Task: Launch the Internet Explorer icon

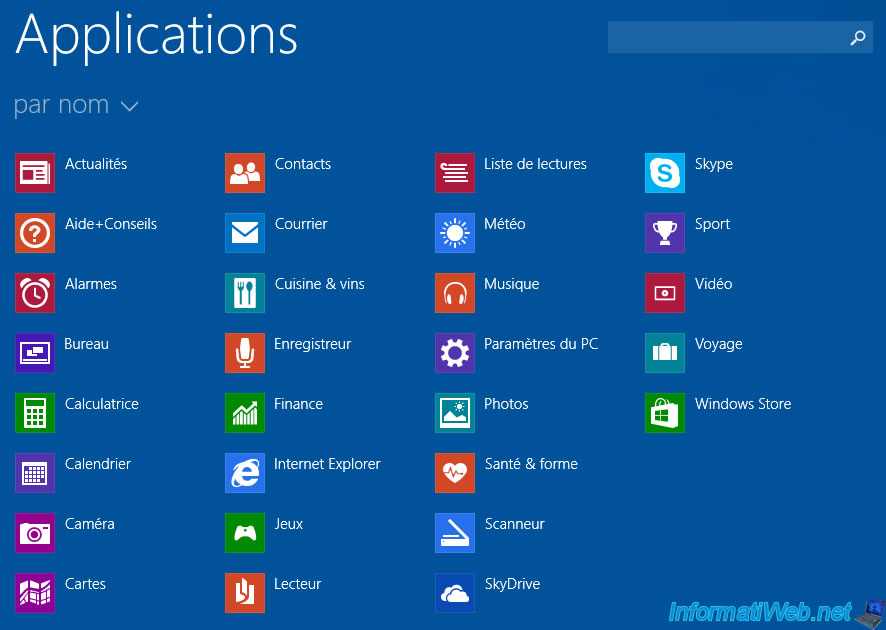Action: tap(245, 473)
